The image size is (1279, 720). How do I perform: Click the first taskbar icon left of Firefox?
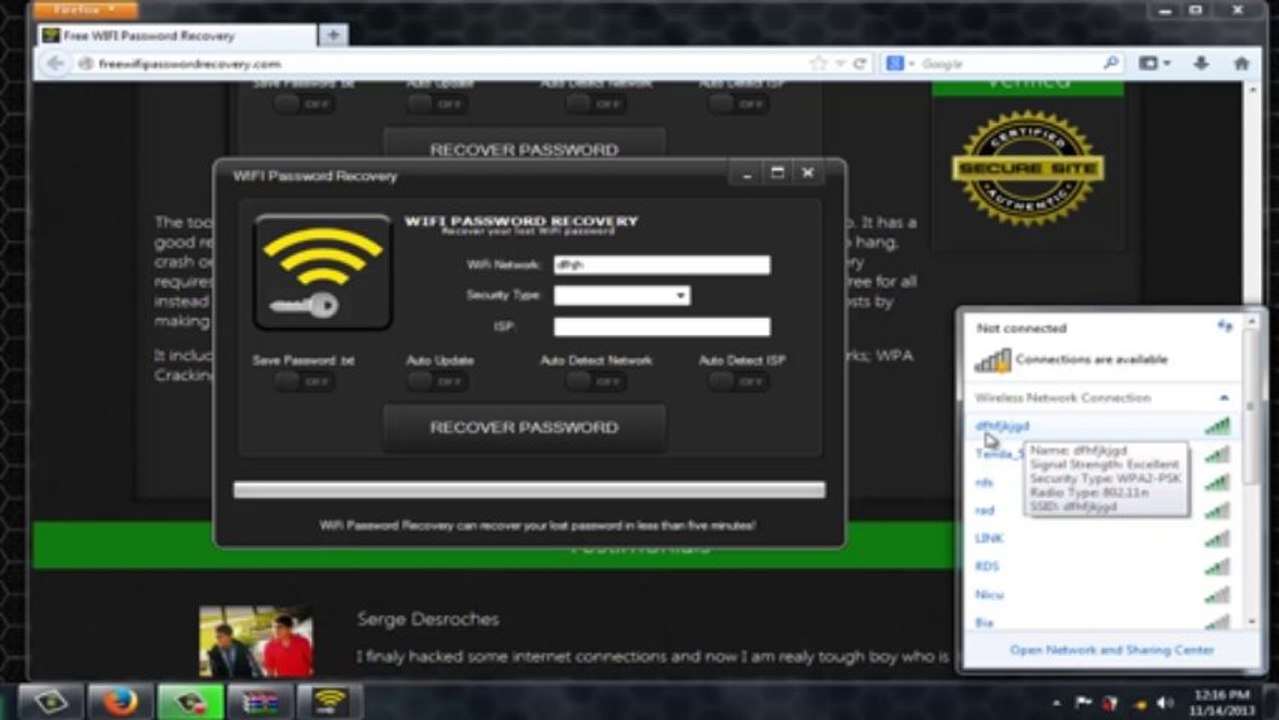tap(49, 701)
